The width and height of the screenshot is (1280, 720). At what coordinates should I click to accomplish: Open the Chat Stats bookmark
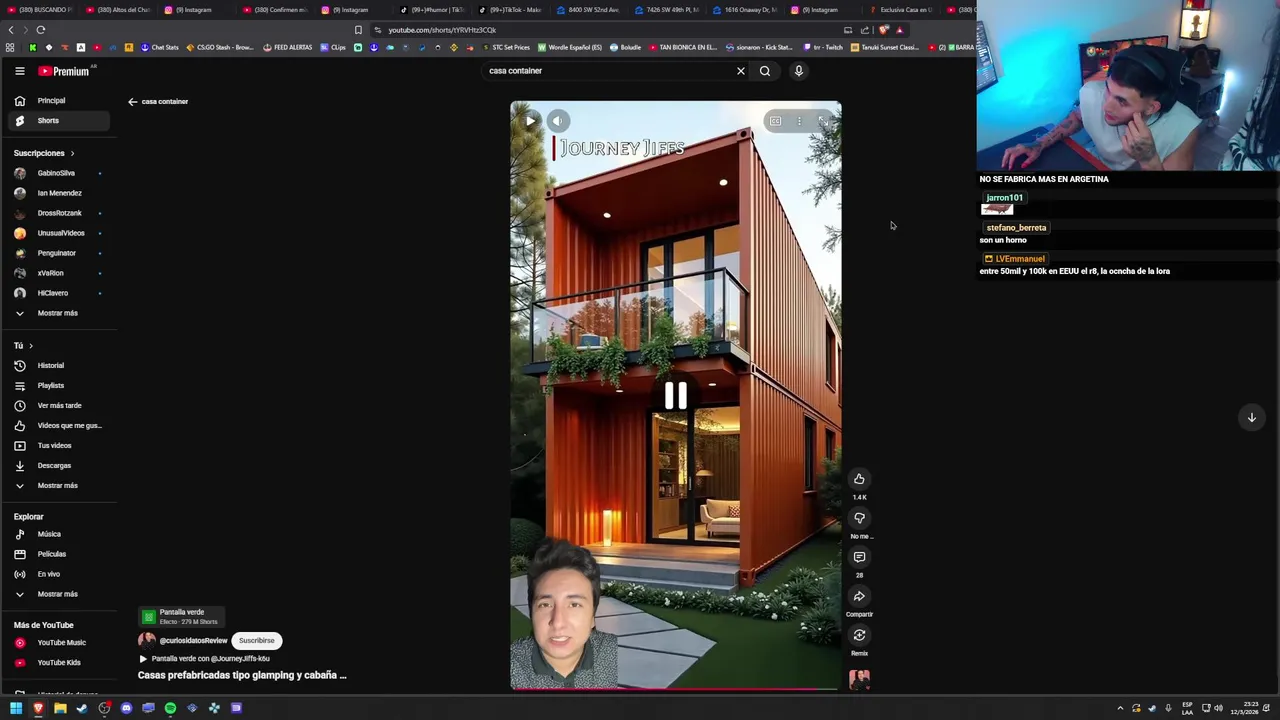pyautogui.click(x=160, y=47)
